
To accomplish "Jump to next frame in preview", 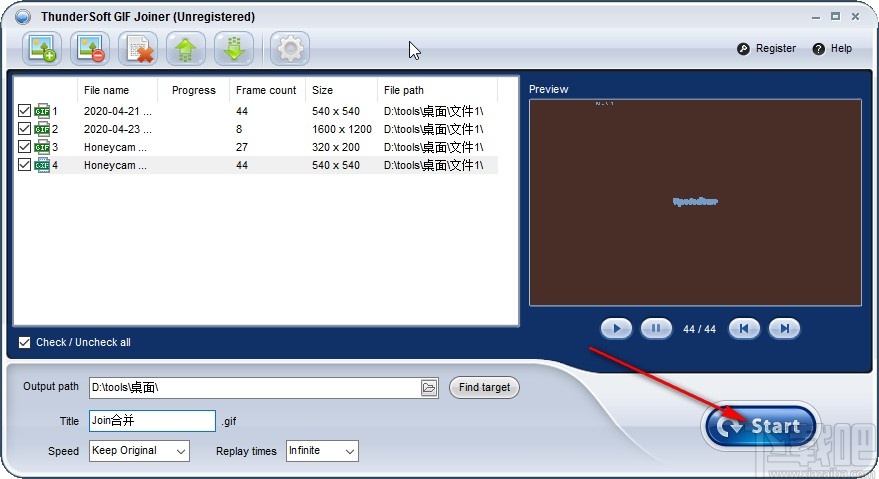I will [x=784, y=329].
